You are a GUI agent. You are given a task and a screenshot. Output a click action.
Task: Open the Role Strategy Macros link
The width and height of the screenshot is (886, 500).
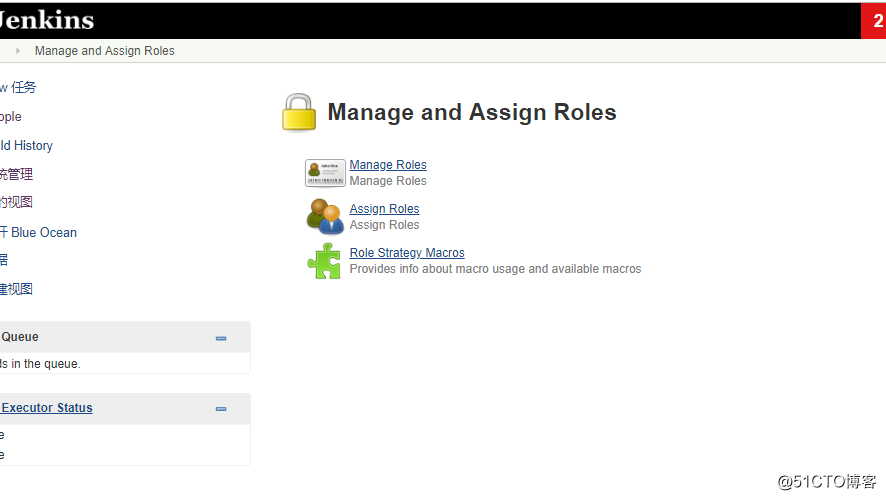point(407,253)
